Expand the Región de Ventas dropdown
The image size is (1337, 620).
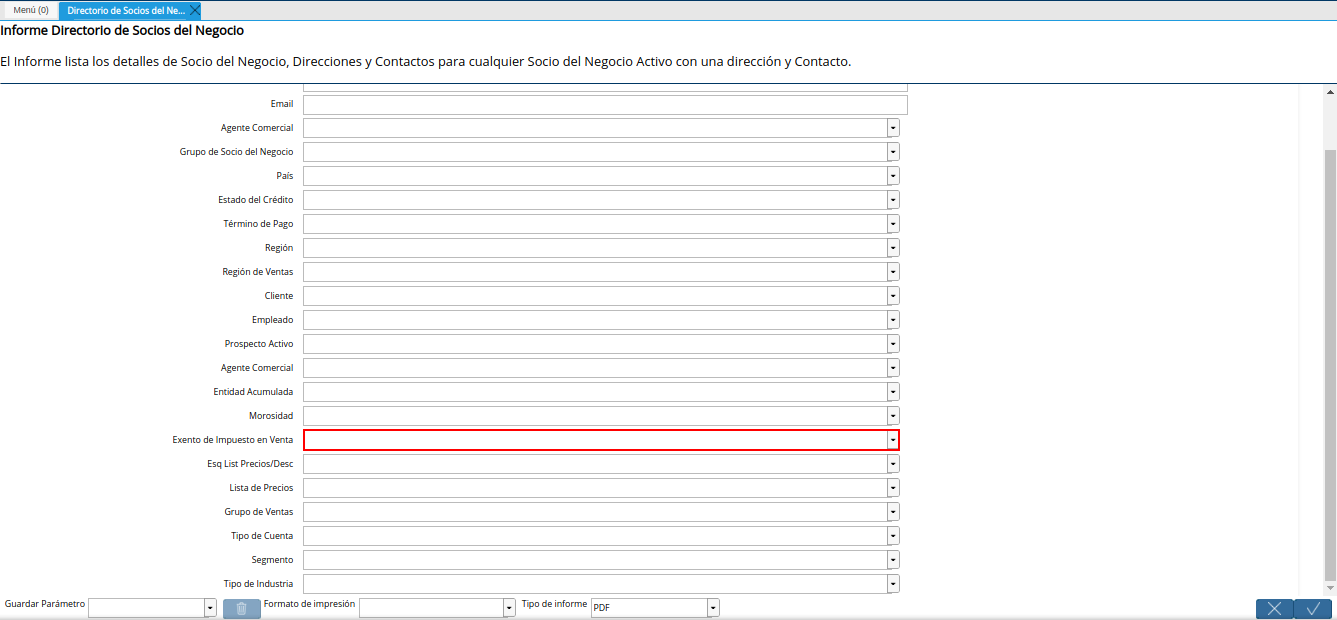click(893, 272)
